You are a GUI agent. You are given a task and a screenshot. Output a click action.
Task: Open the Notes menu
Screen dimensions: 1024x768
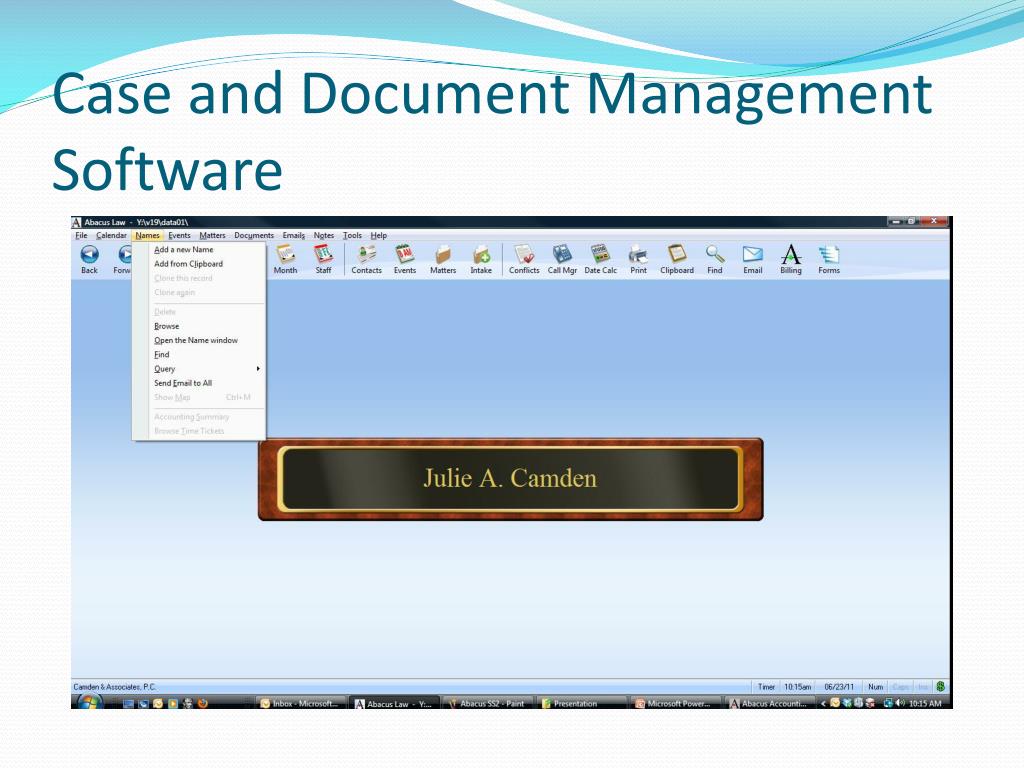[324, 235]
